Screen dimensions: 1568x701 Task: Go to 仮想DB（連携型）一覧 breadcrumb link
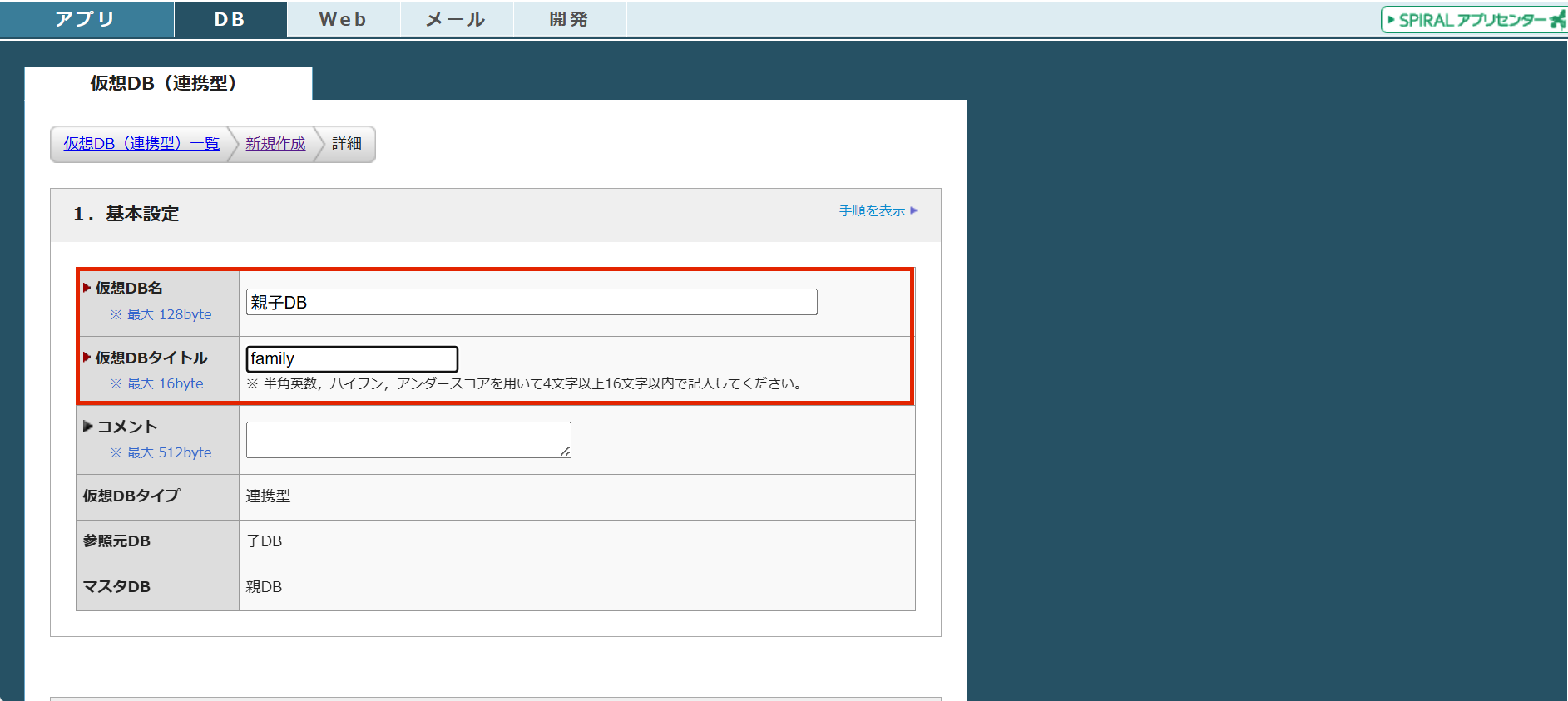click(141, 143)
